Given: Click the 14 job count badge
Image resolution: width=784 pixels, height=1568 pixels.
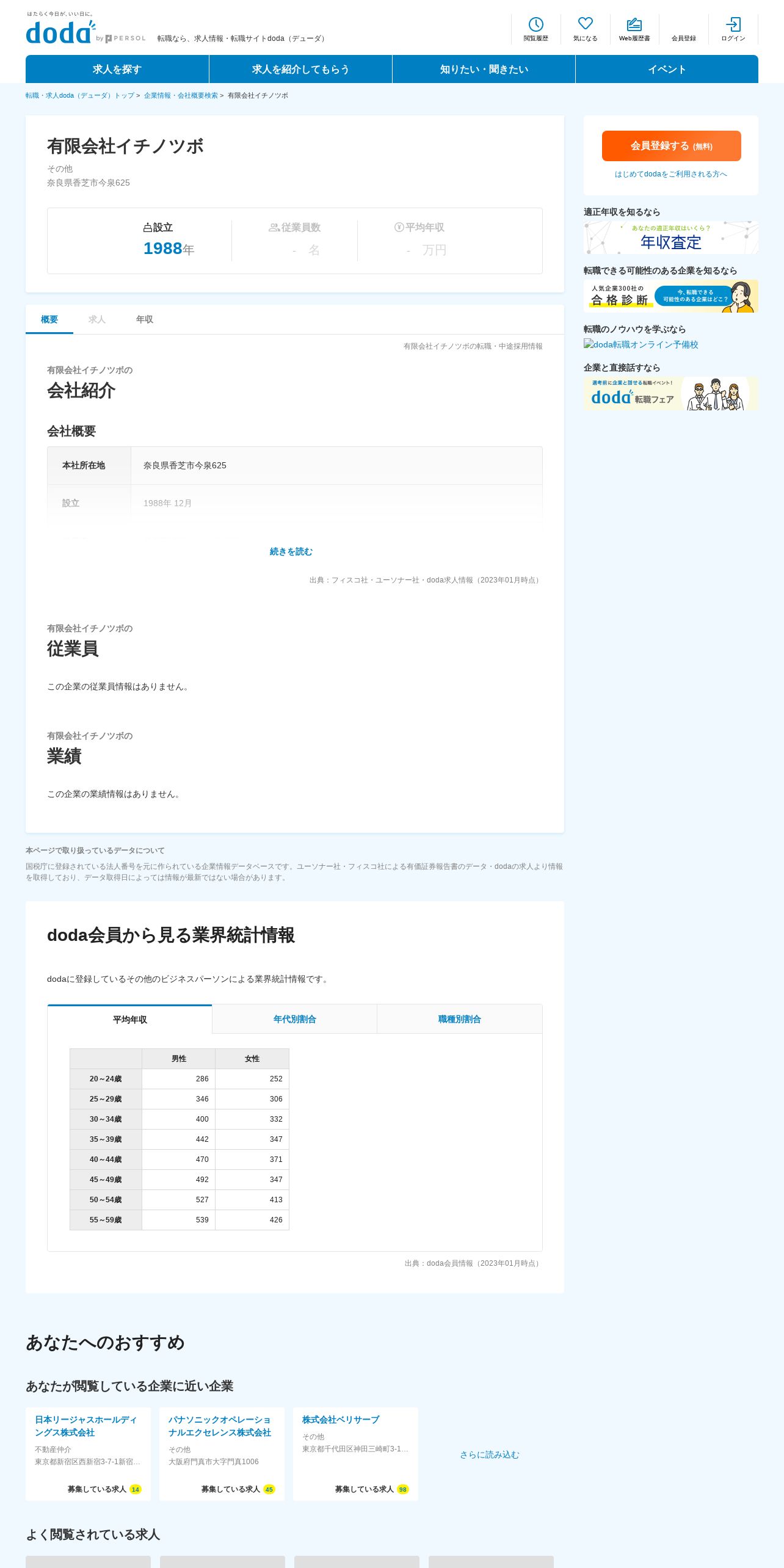Looking at the screenshot, I should coord(136,1489).
